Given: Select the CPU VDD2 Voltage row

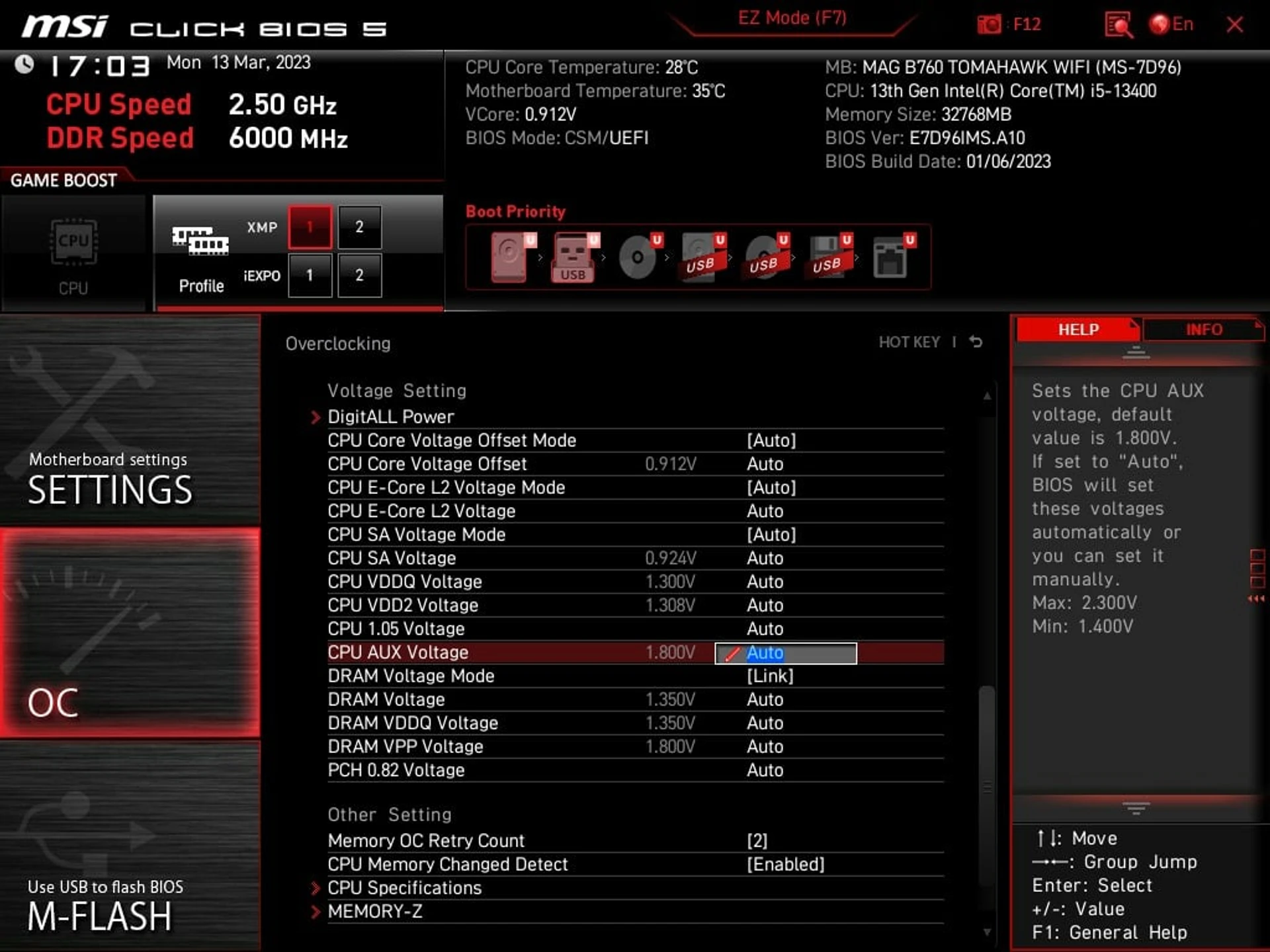Looking at the screenshot, I should (x=636, y=605).
